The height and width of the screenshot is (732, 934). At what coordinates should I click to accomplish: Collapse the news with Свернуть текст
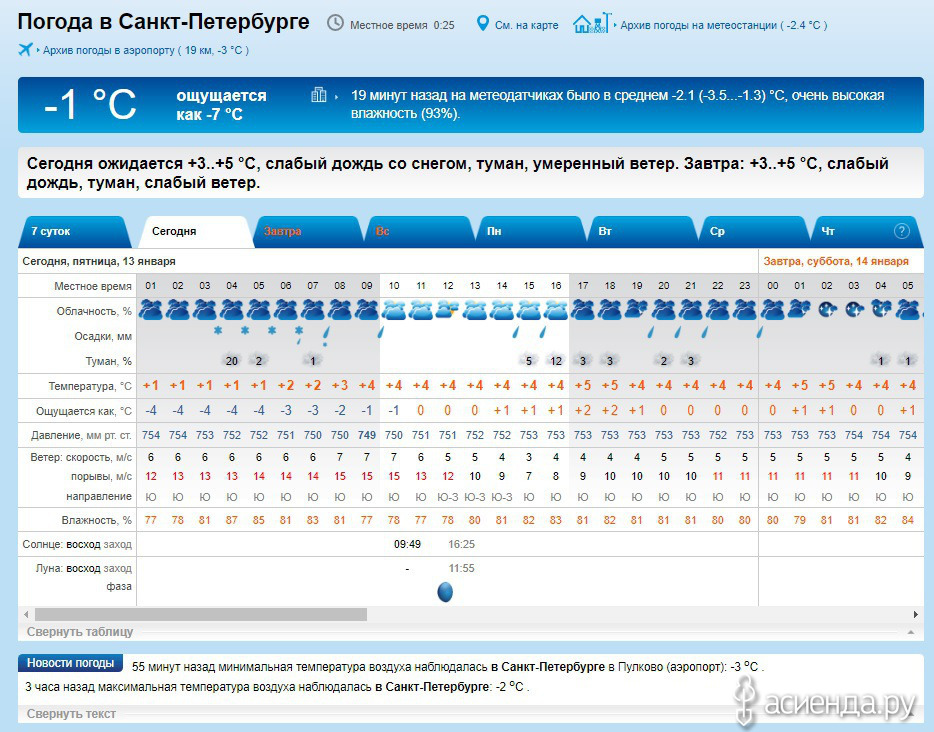pos(71,714)
